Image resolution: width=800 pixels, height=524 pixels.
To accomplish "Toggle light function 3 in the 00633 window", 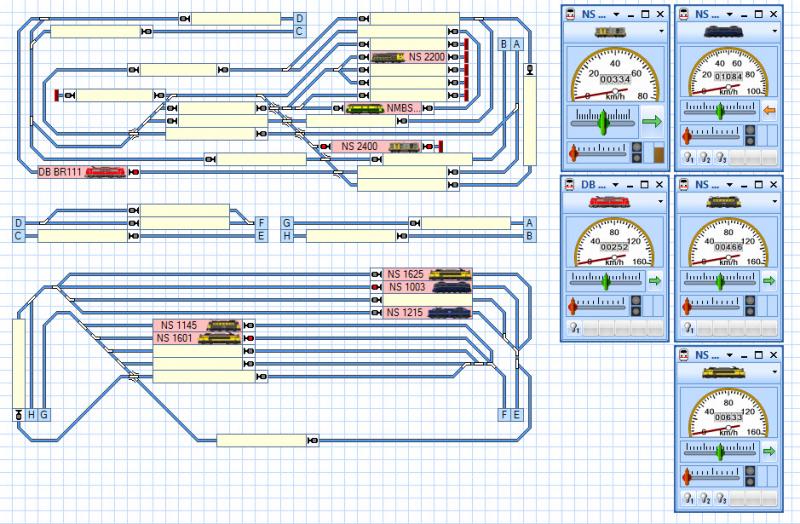I will click(720, 498).
